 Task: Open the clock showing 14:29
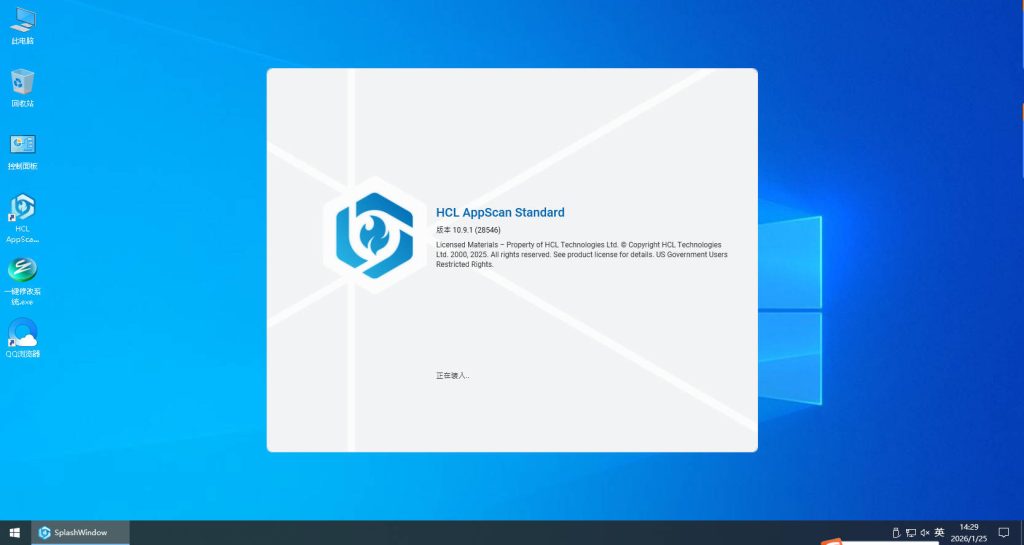pyautogui.click(x=969, y=533)
